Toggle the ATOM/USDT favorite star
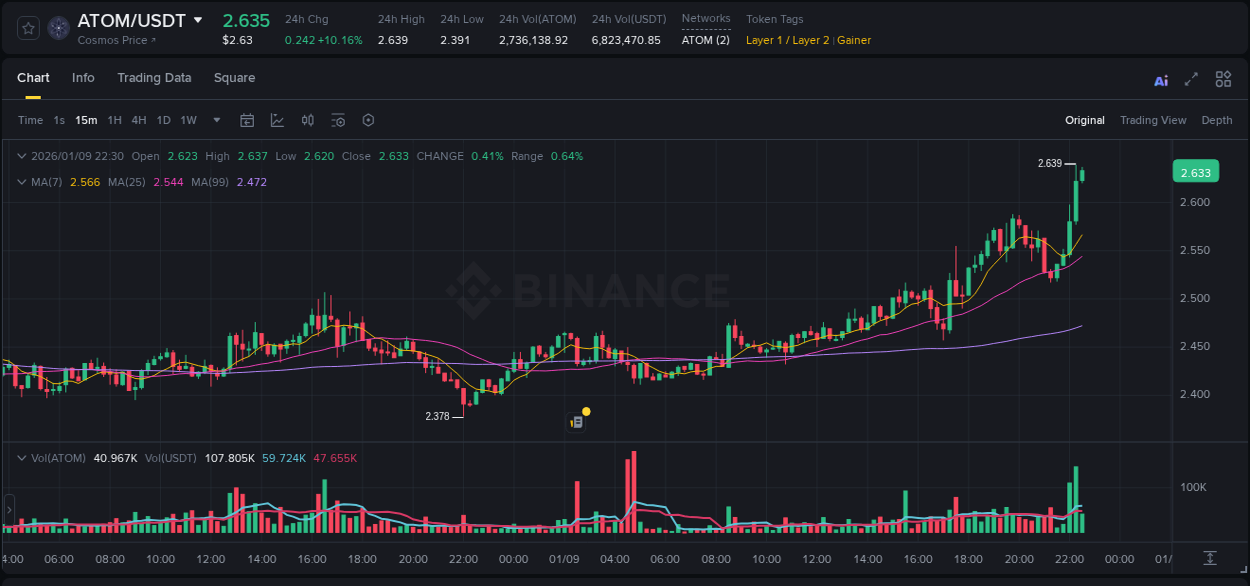 27,27
